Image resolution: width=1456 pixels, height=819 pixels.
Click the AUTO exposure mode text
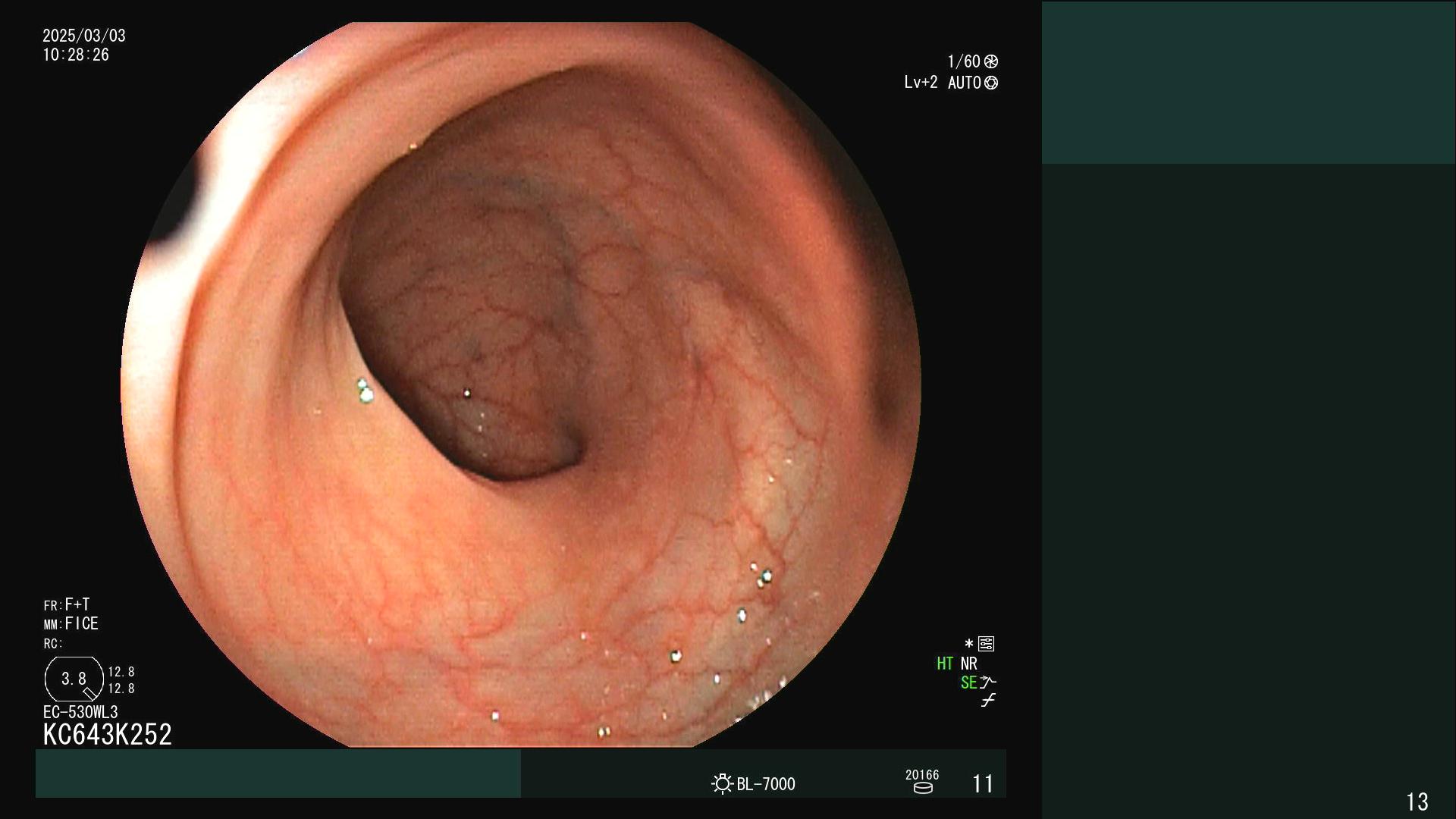click(965, 83)
